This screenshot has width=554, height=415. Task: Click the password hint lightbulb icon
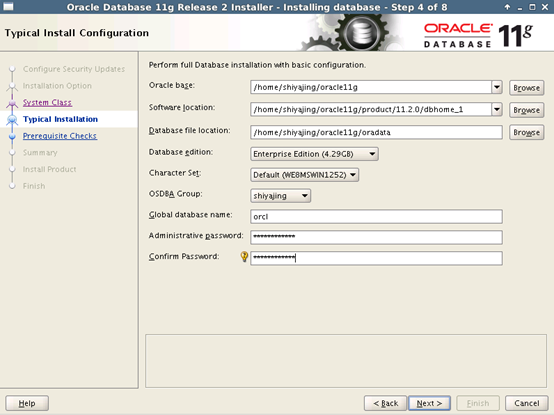(x=244, y=256)
